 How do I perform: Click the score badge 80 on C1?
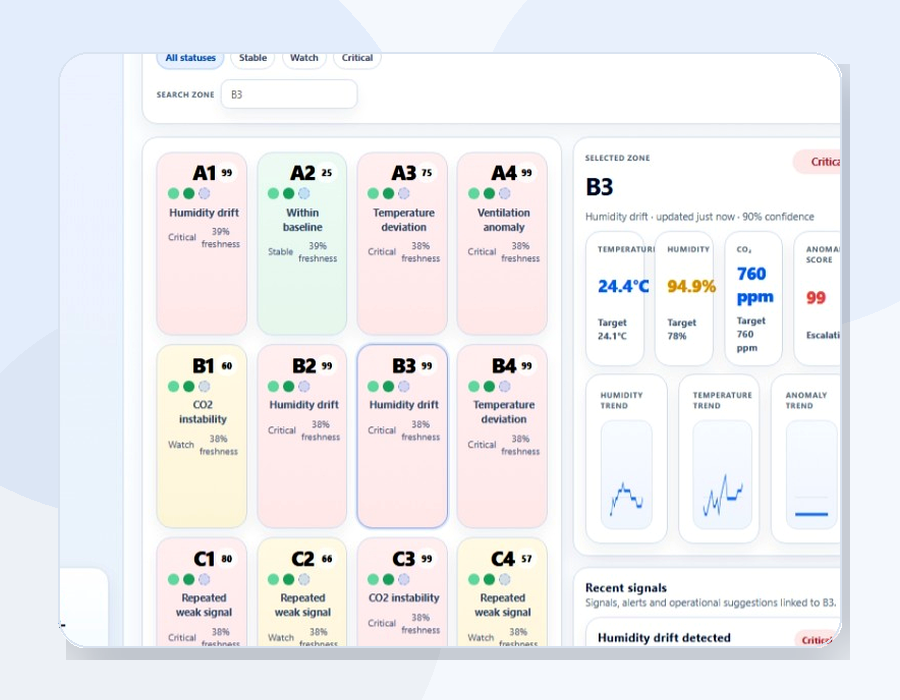227,559
